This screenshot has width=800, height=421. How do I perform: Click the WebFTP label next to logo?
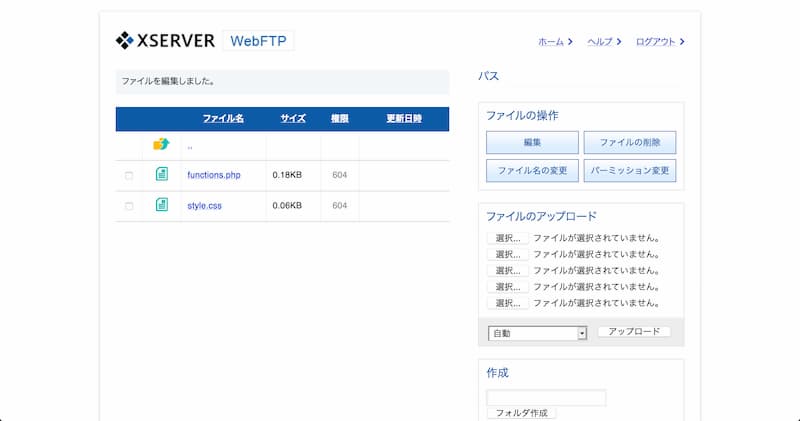pos(258,41)
